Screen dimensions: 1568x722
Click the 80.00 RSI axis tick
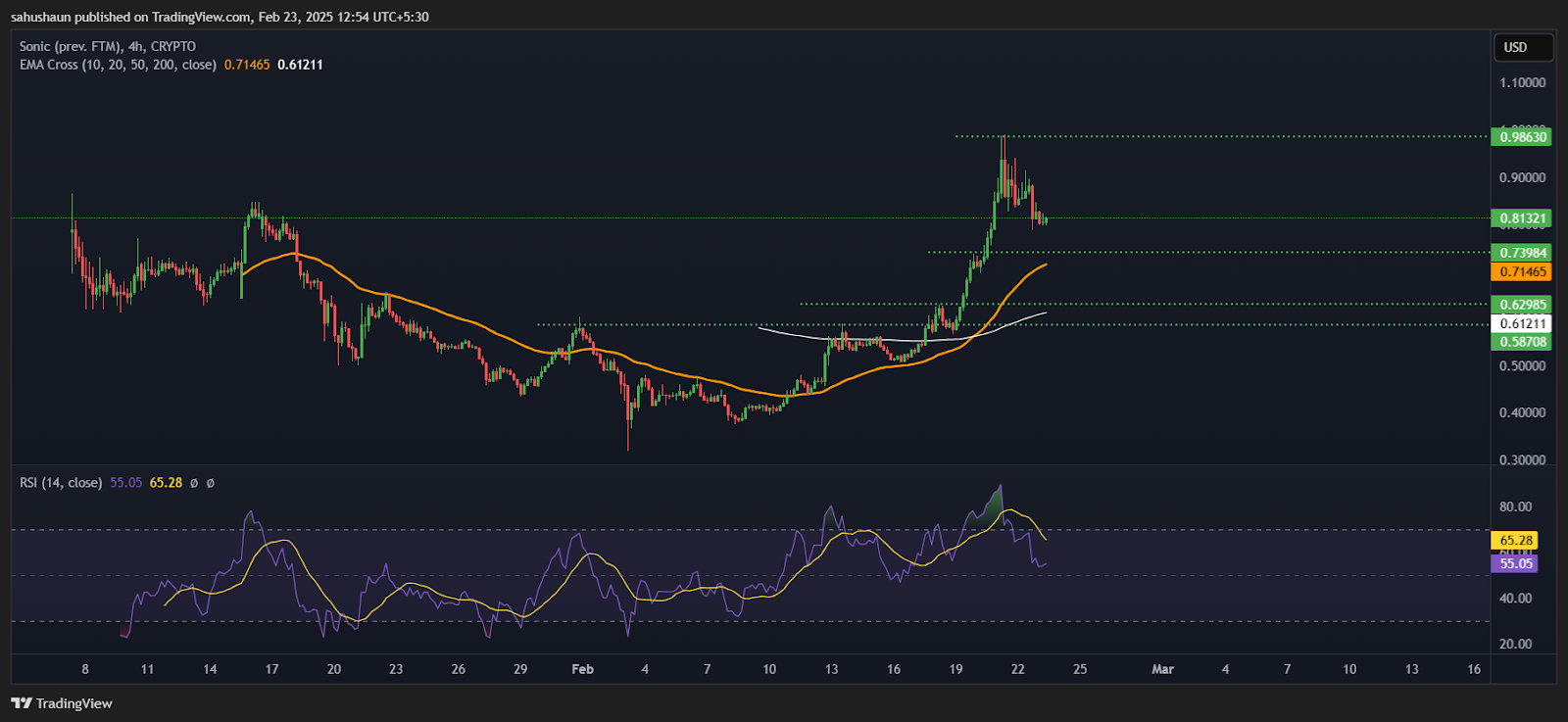1515,506
